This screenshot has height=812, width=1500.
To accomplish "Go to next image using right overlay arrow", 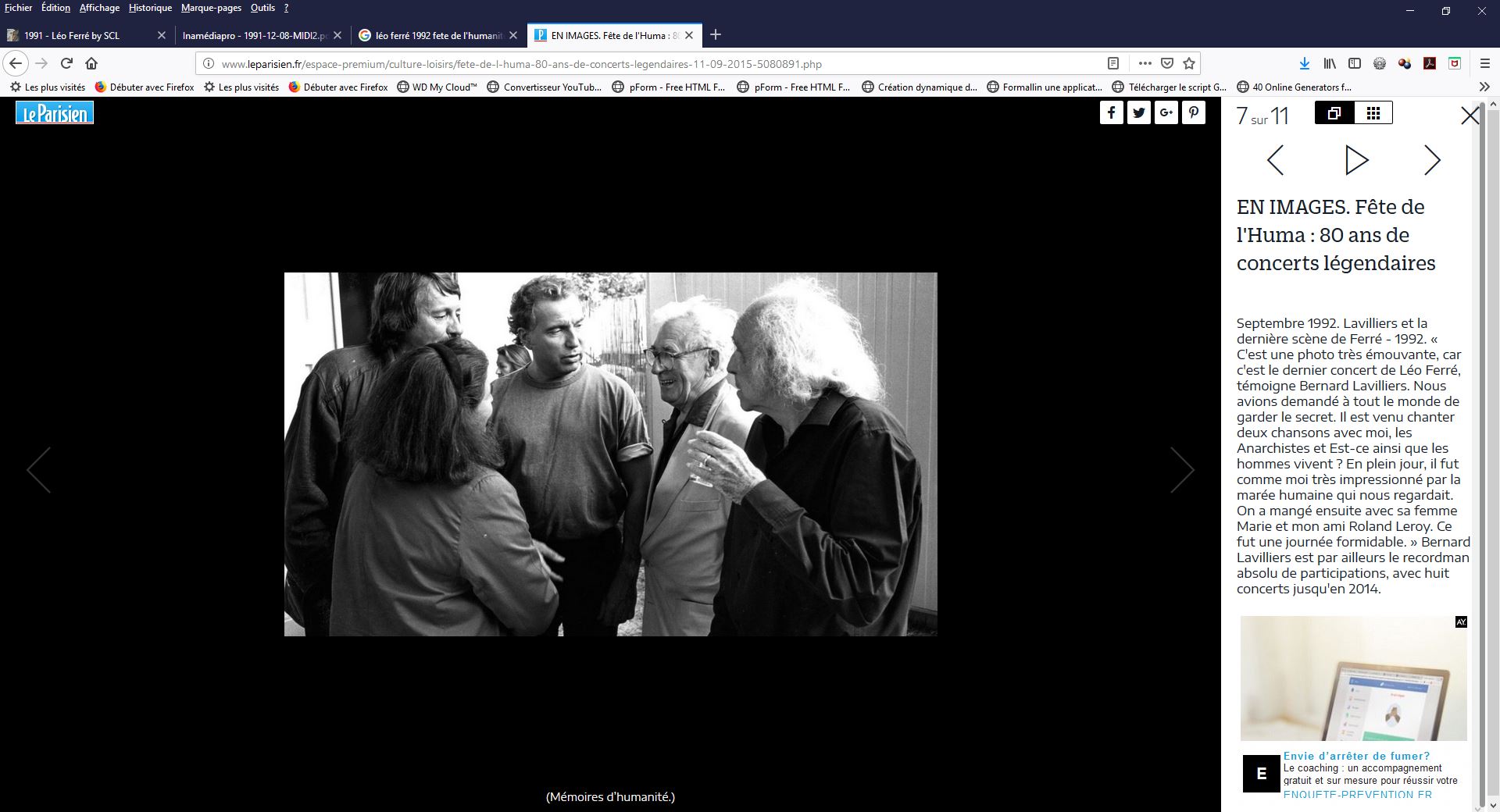I will pyautogui.click(x=1181, y=470).
